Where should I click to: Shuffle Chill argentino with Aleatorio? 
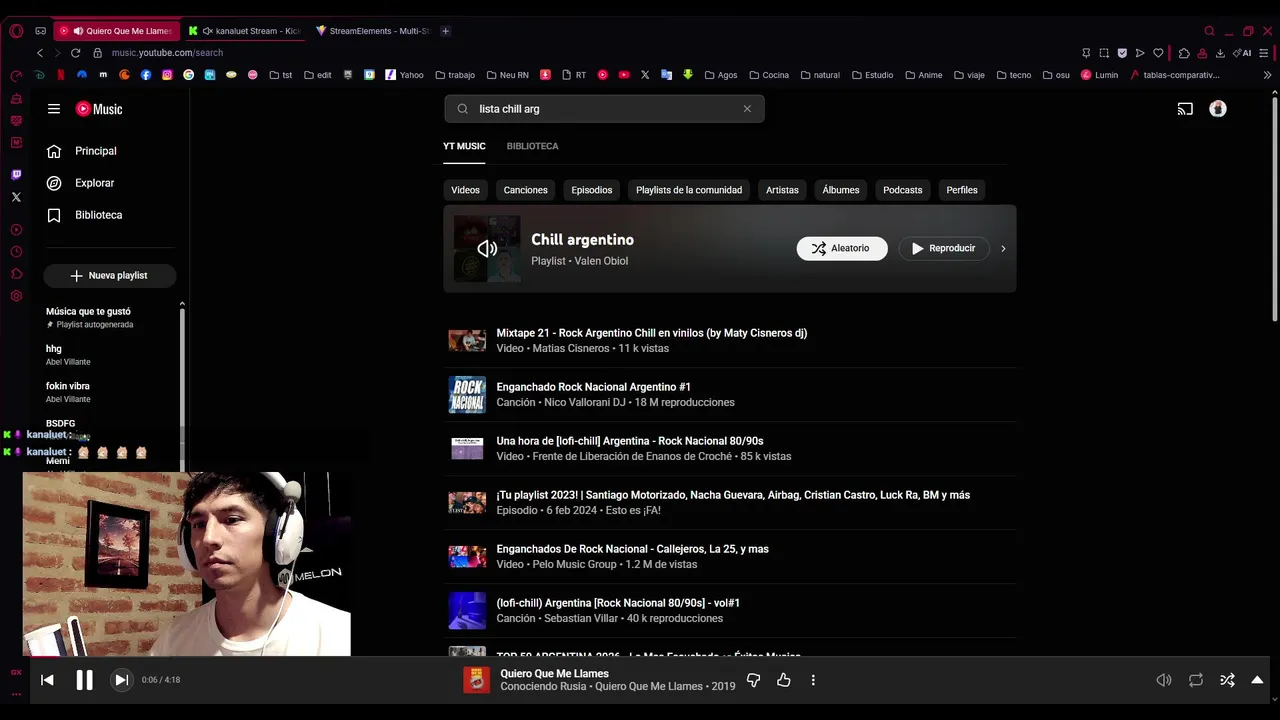click(x=842, y=248)
